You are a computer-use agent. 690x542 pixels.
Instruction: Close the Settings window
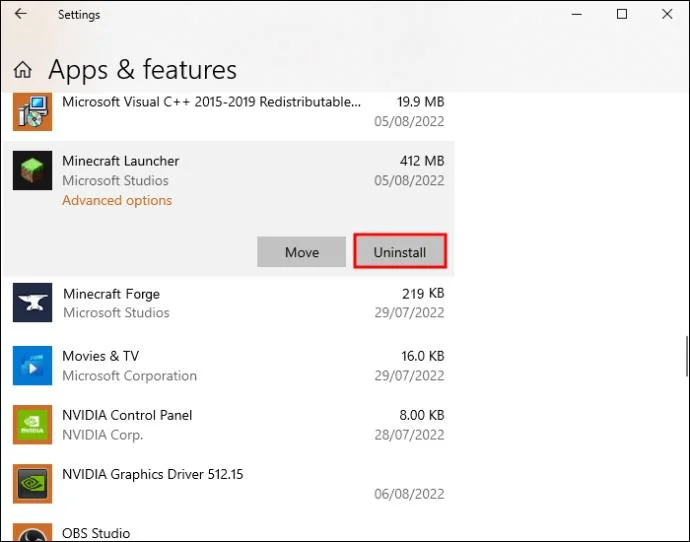tap(667, 14)
